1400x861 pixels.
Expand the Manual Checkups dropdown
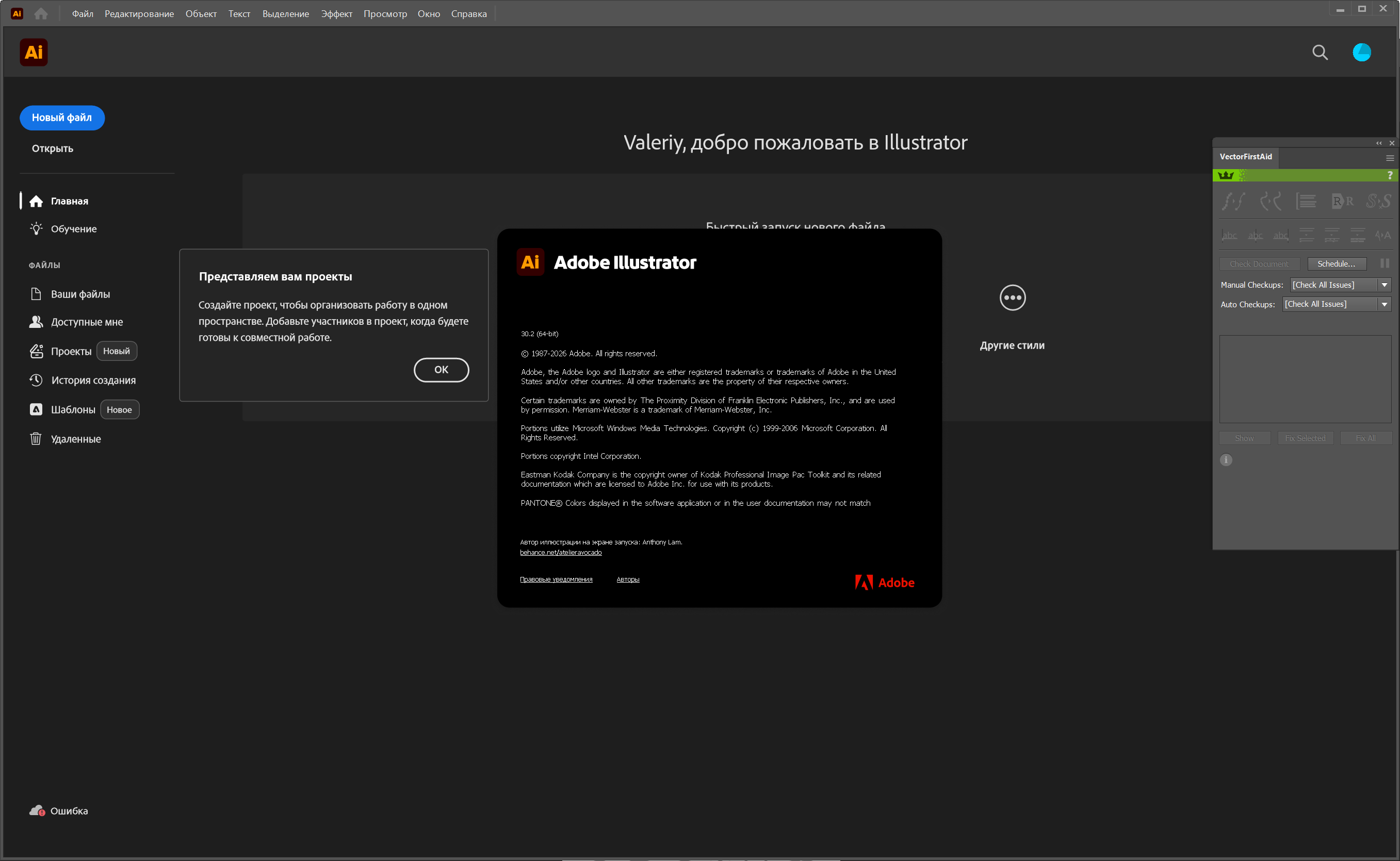(x=1384, y=285)
